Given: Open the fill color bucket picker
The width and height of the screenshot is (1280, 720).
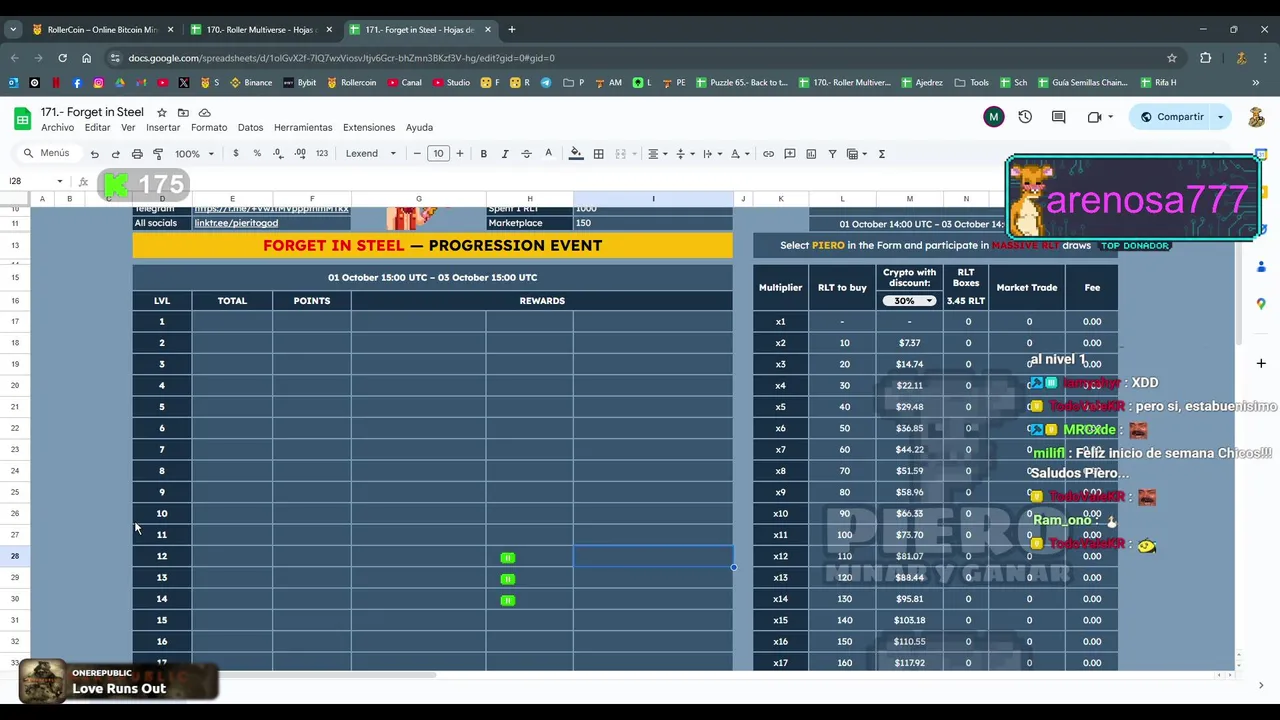Looking at the screenshot, I should 576,154.
